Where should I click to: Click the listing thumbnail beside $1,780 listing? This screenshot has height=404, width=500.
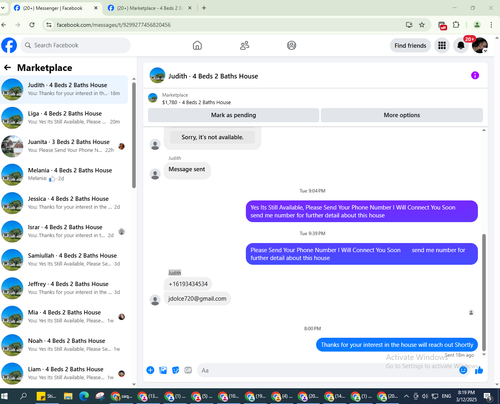[153, 98]
